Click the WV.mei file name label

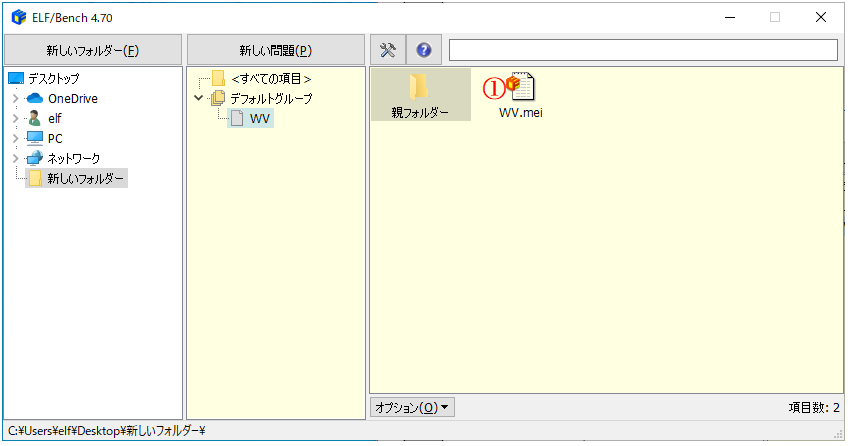point(521,112)
